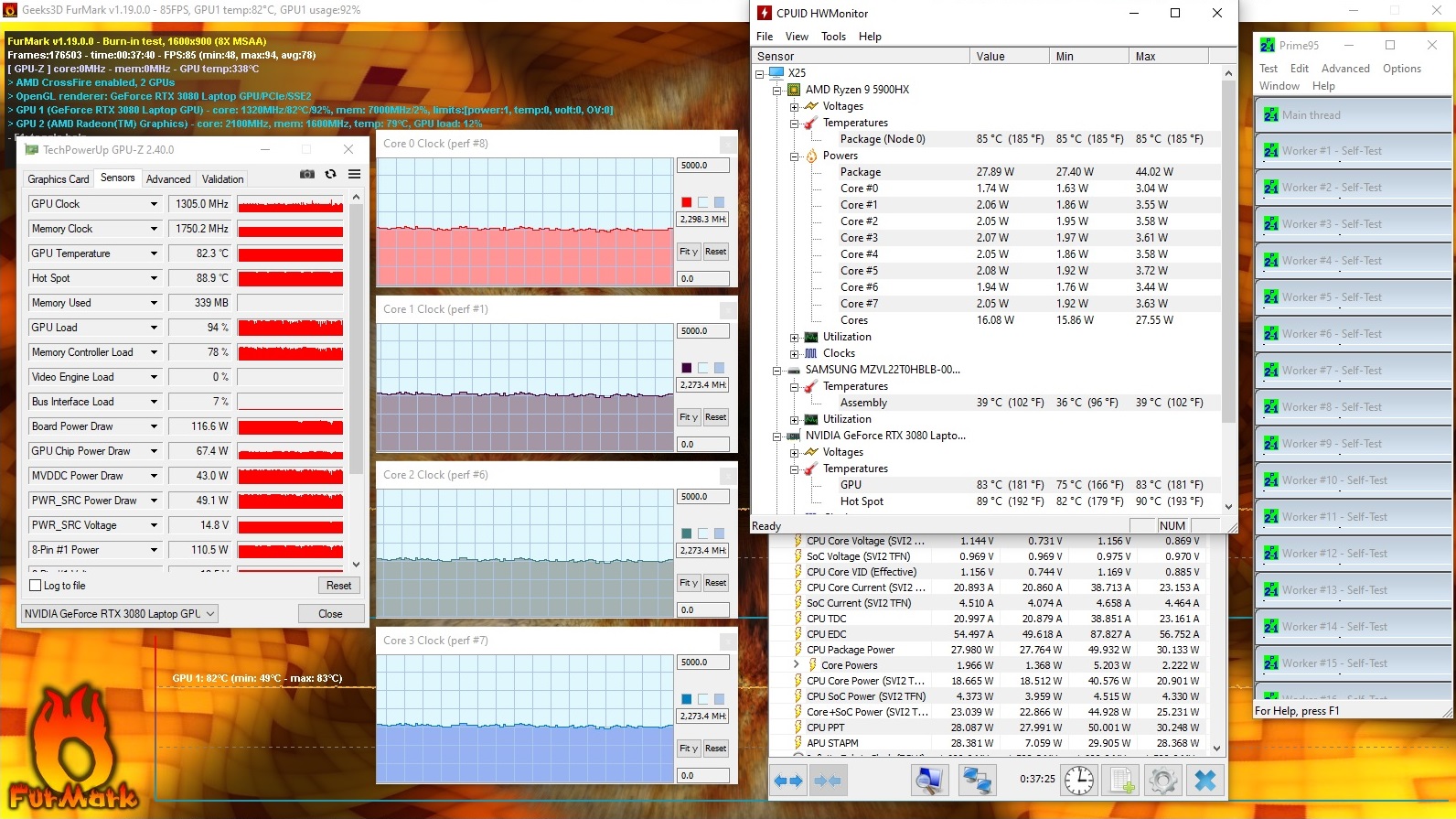The height and width of the screenshot is (819, 1456).
Task: Click Reset in Core 3 Clock graph
Action: [715, 749]
